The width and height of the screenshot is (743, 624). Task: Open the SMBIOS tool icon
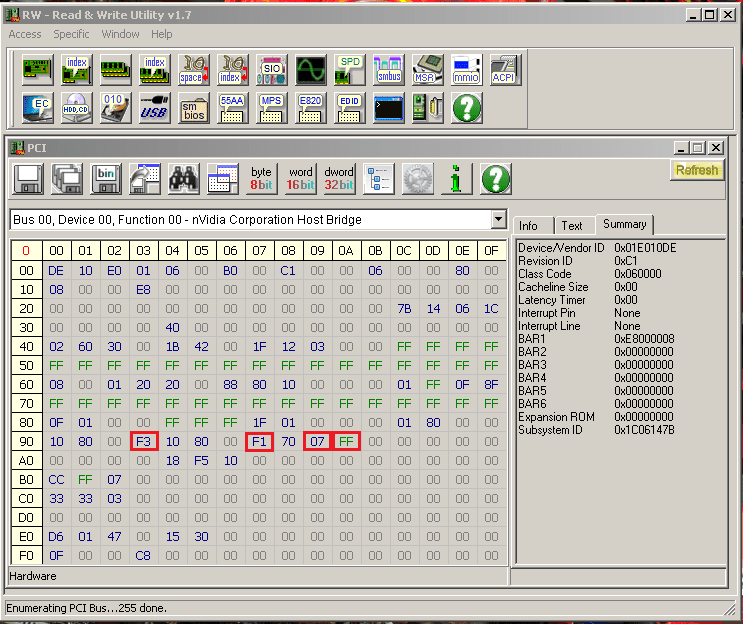(x=193, y=107)
